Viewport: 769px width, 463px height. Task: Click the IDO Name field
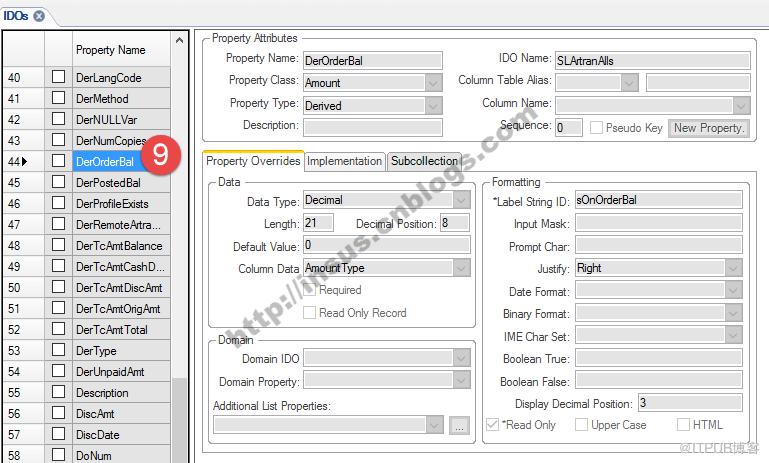652,60
